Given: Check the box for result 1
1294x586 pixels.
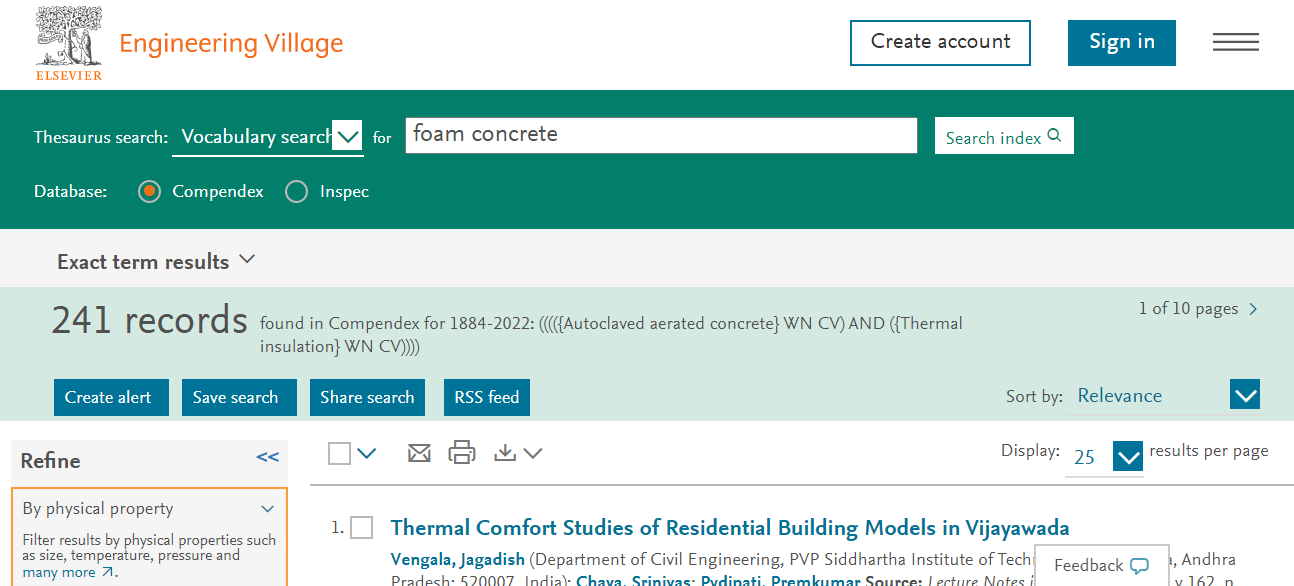Looking at the screenshot, I should click(361, 528).
